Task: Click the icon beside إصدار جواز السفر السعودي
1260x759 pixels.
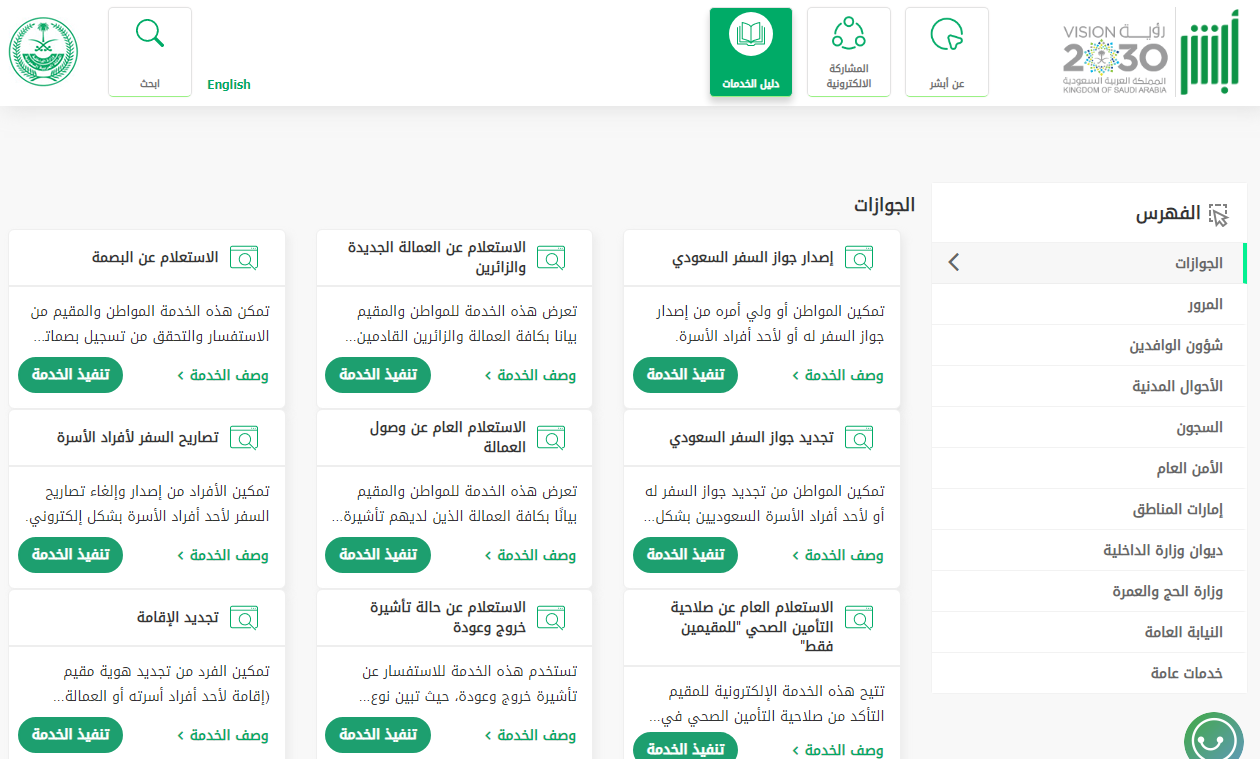Action: pos(858,258)
